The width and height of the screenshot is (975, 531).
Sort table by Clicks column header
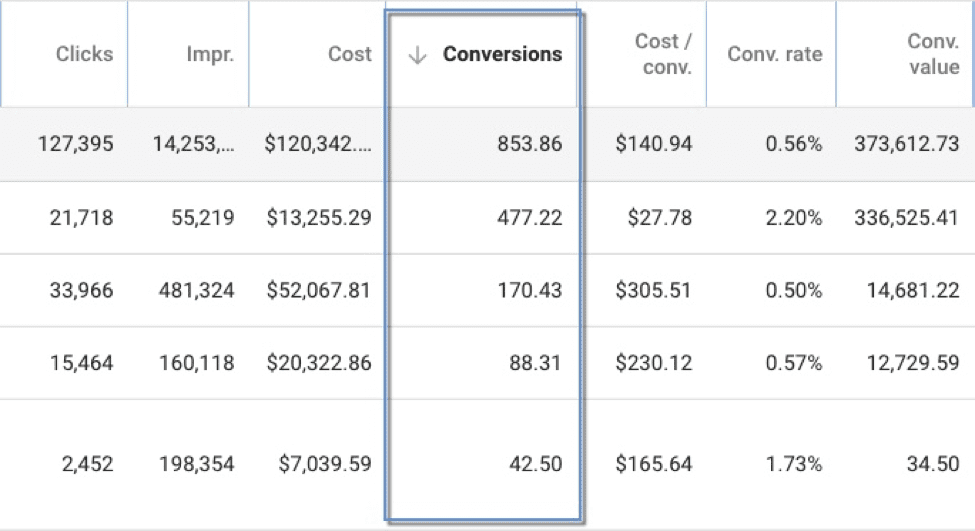coord(84,54)
